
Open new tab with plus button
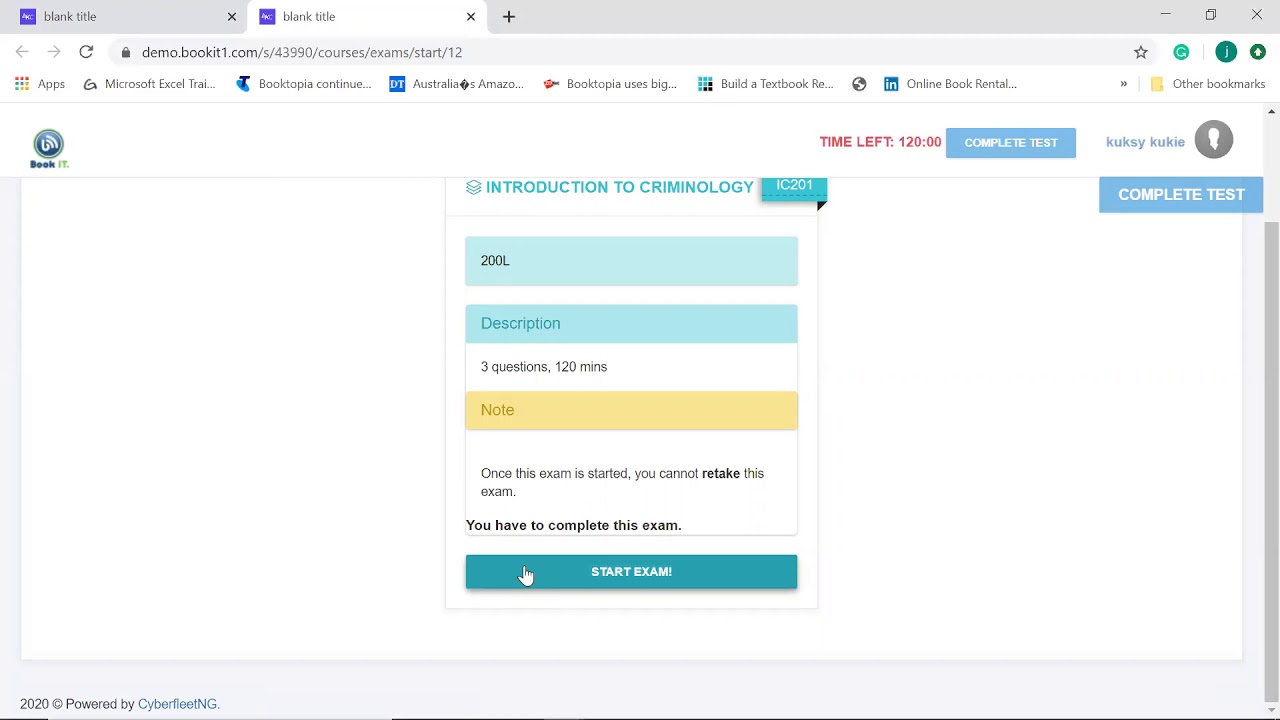tap(509, 16)
